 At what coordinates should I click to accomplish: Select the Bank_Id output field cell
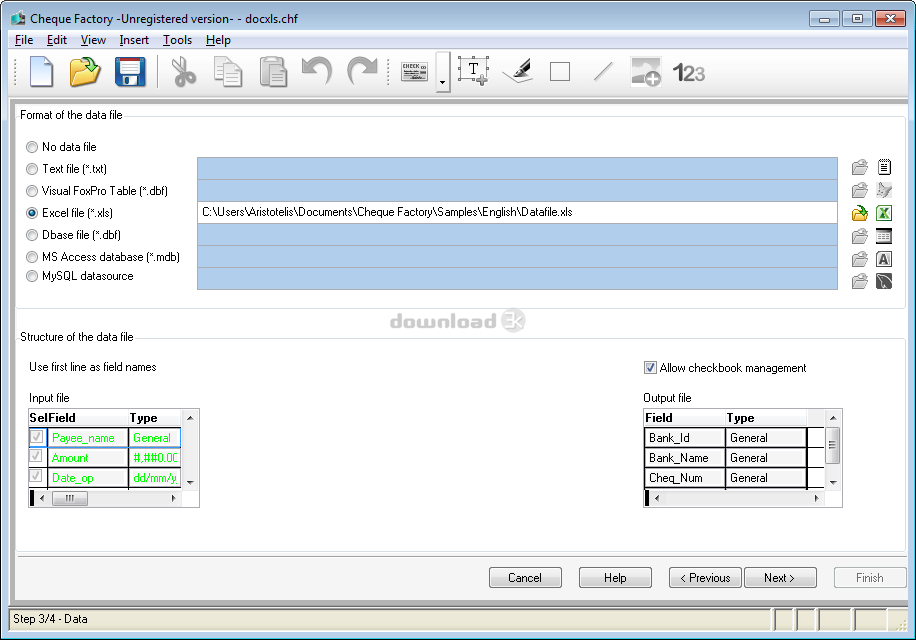685,438
